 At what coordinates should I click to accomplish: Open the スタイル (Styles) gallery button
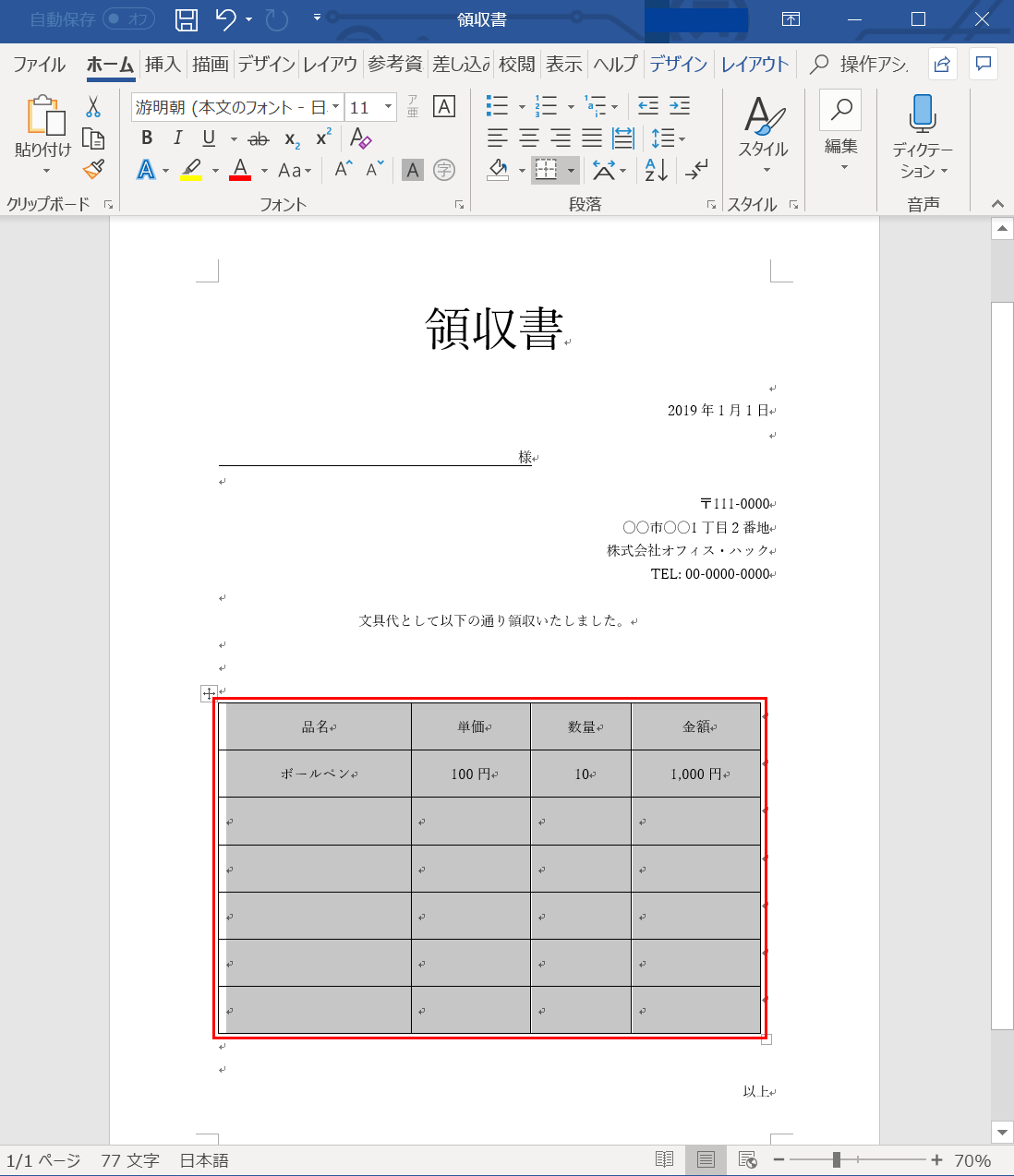point(764,136)
